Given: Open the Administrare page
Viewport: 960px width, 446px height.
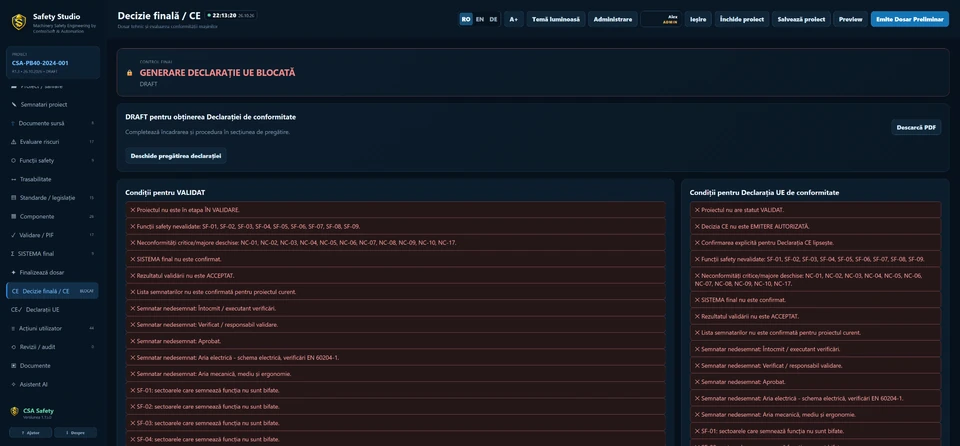Looking at the screenshot, I should 613,19.
